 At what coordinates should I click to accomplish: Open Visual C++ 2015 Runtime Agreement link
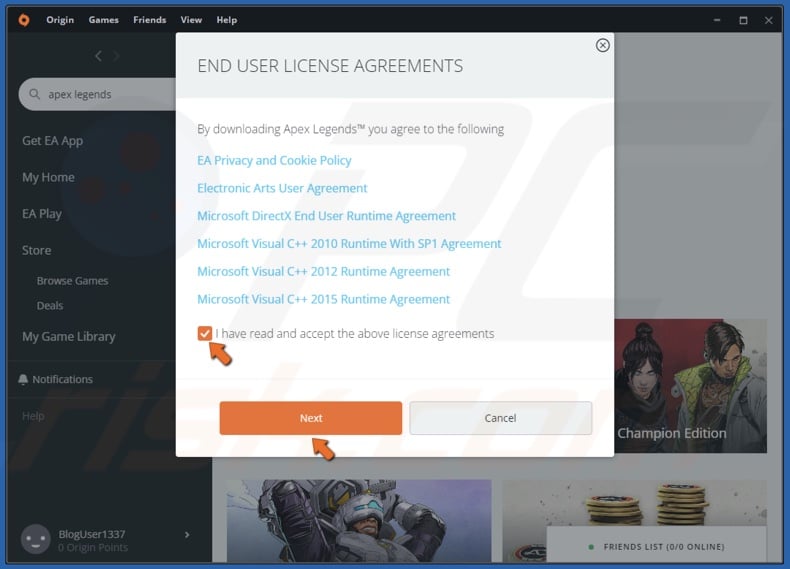click(x=323, y=299)
